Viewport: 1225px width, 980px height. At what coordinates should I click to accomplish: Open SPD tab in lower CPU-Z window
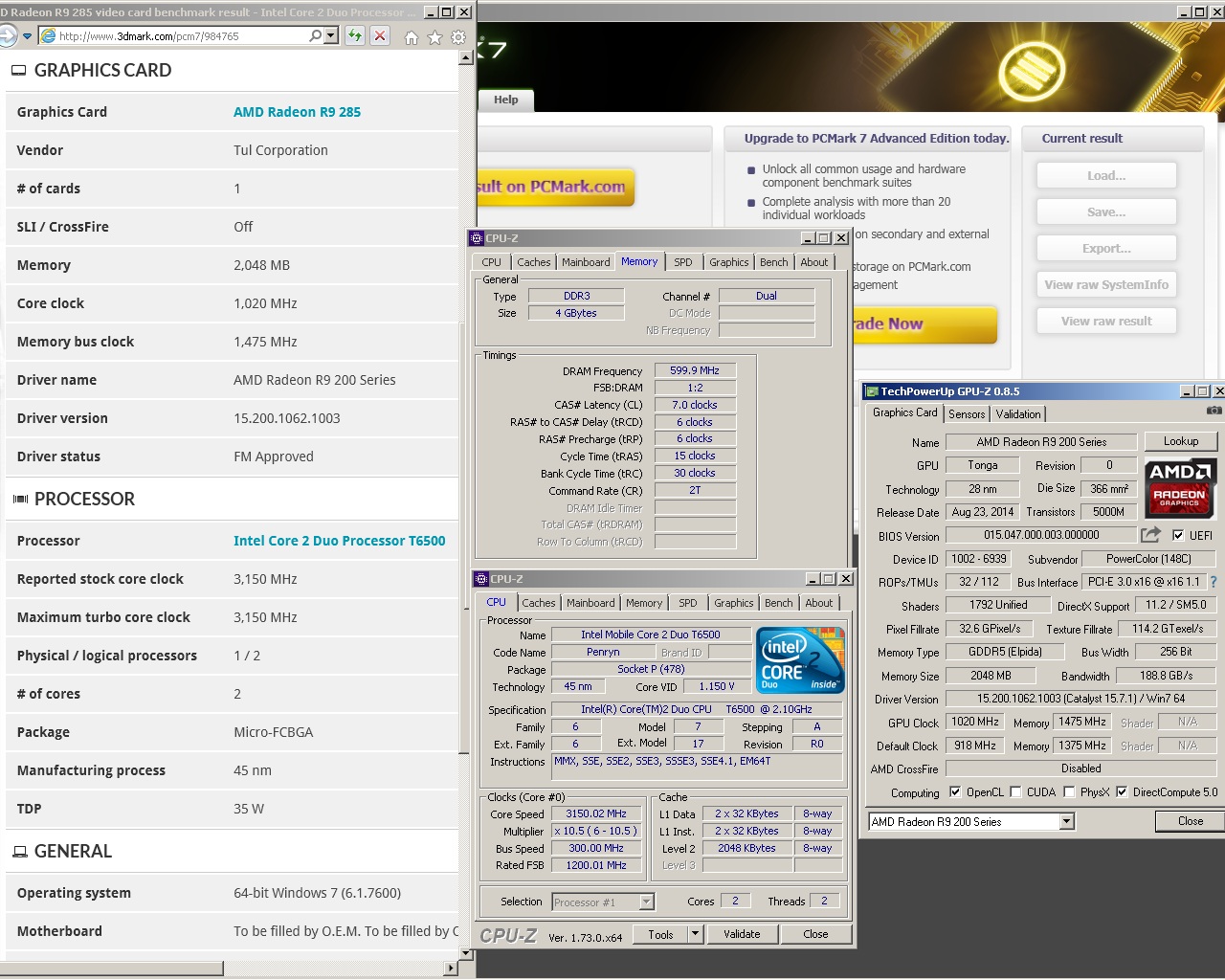(x=688, y=603)
